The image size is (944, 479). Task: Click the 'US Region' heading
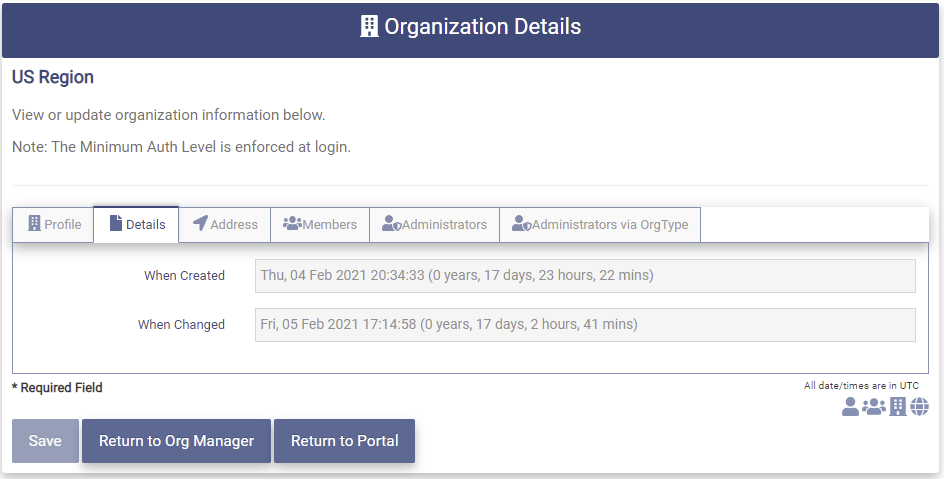pyautogui.click(x=53, y=77)
